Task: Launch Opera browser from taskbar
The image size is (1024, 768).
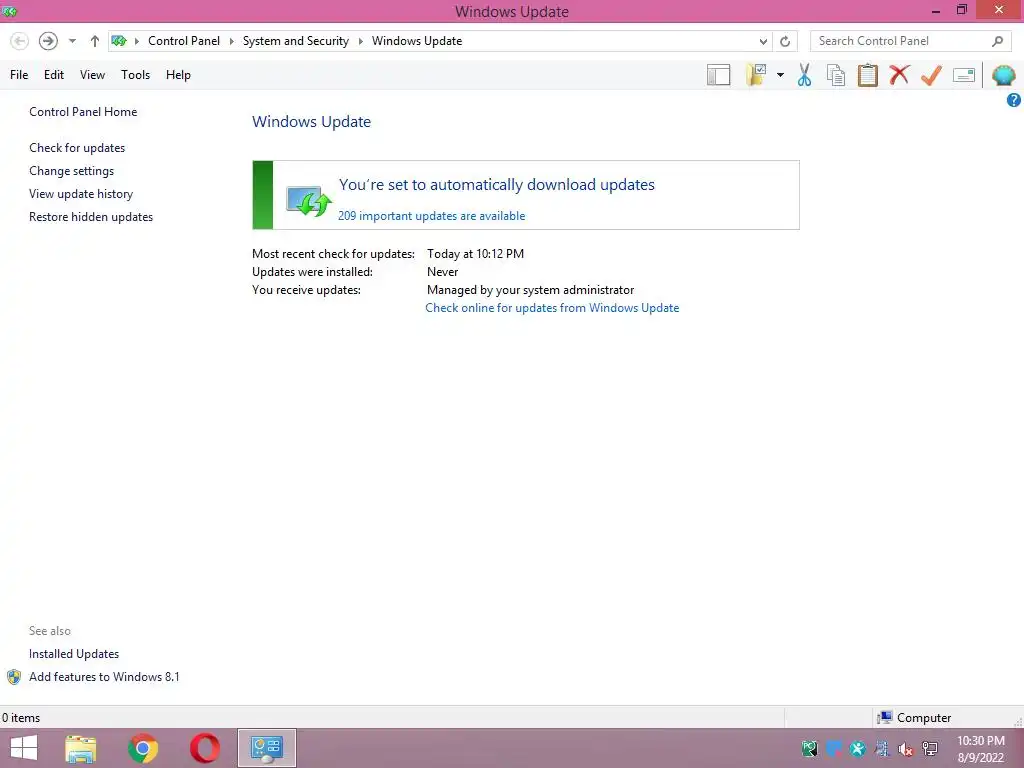Action: click(204, 748)
